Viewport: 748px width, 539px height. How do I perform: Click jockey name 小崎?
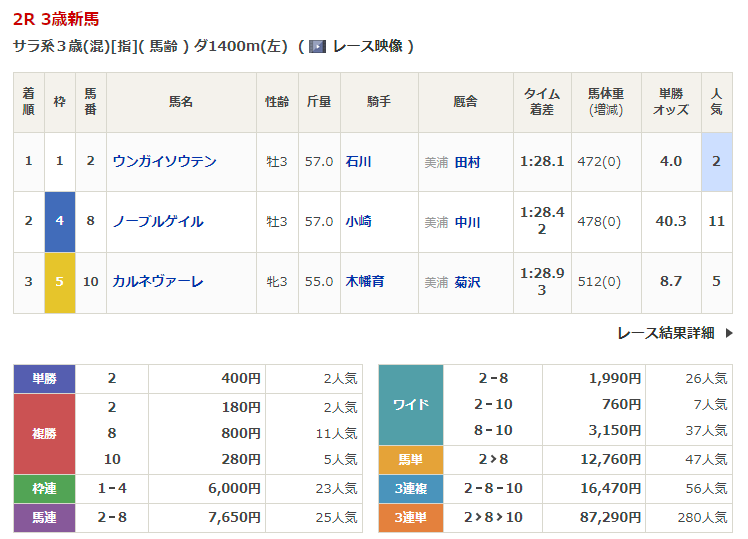coord(358,222)
